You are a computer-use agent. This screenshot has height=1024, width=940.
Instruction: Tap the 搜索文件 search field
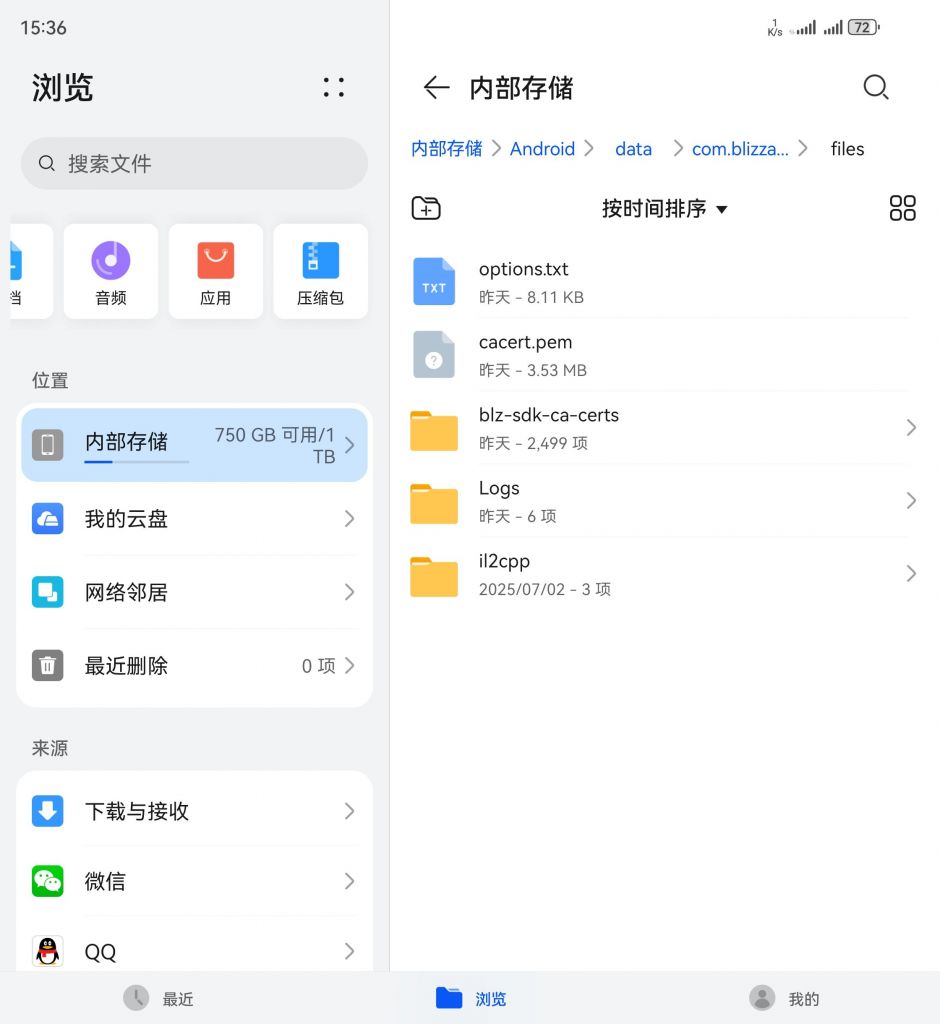194,162
